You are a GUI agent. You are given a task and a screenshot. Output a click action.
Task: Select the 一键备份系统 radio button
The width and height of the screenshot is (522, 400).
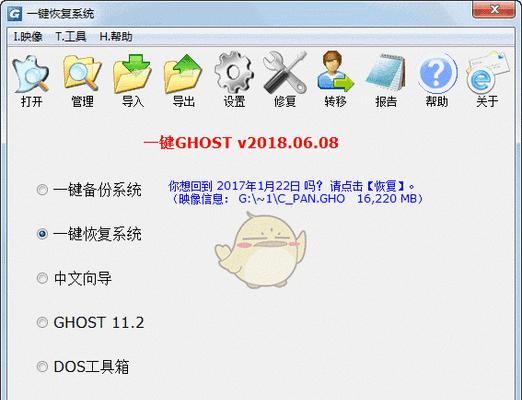(42, 190)
